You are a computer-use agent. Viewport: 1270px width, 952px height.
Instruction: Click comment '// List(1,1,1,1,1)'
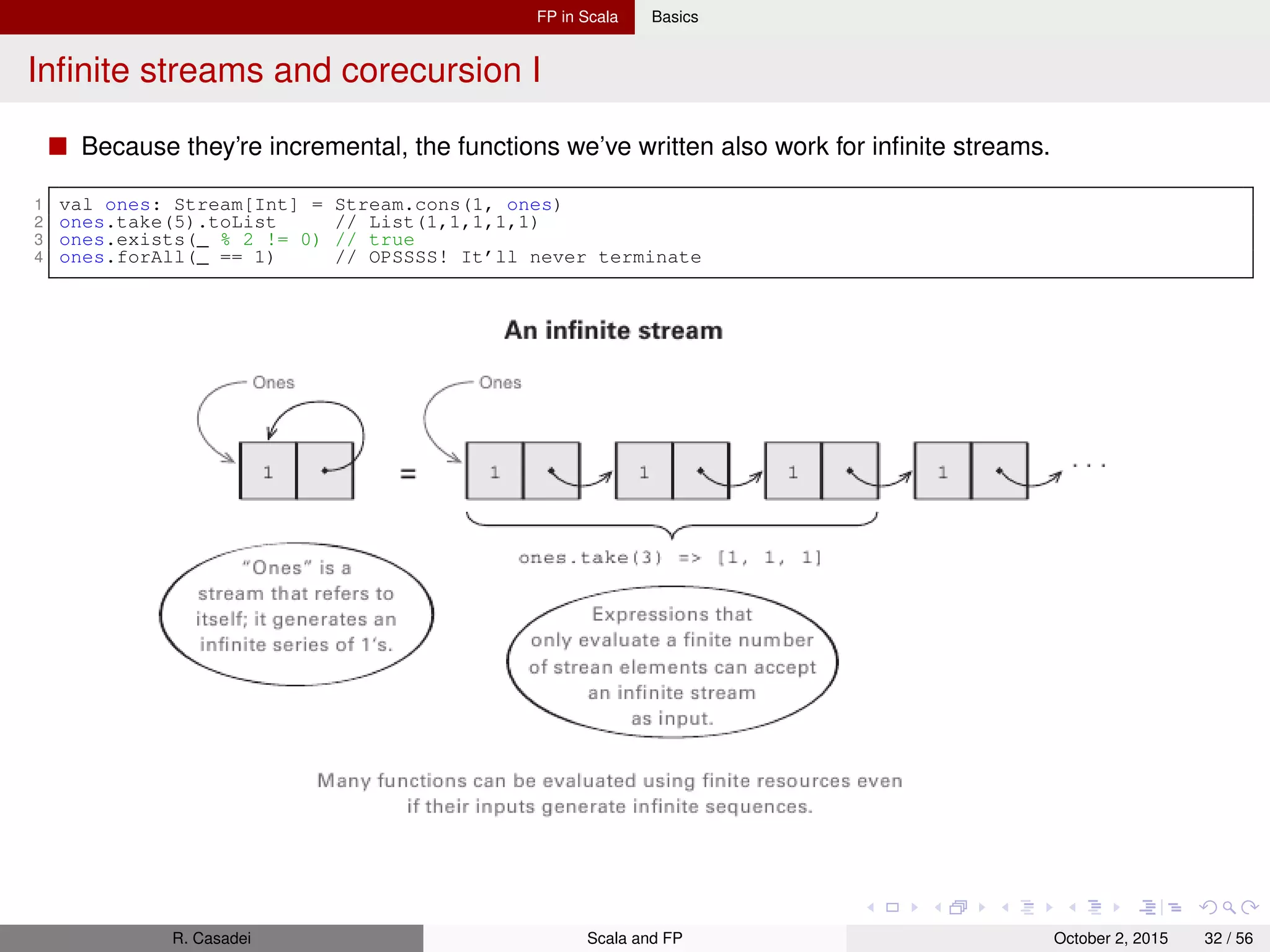tap(437, 222)
